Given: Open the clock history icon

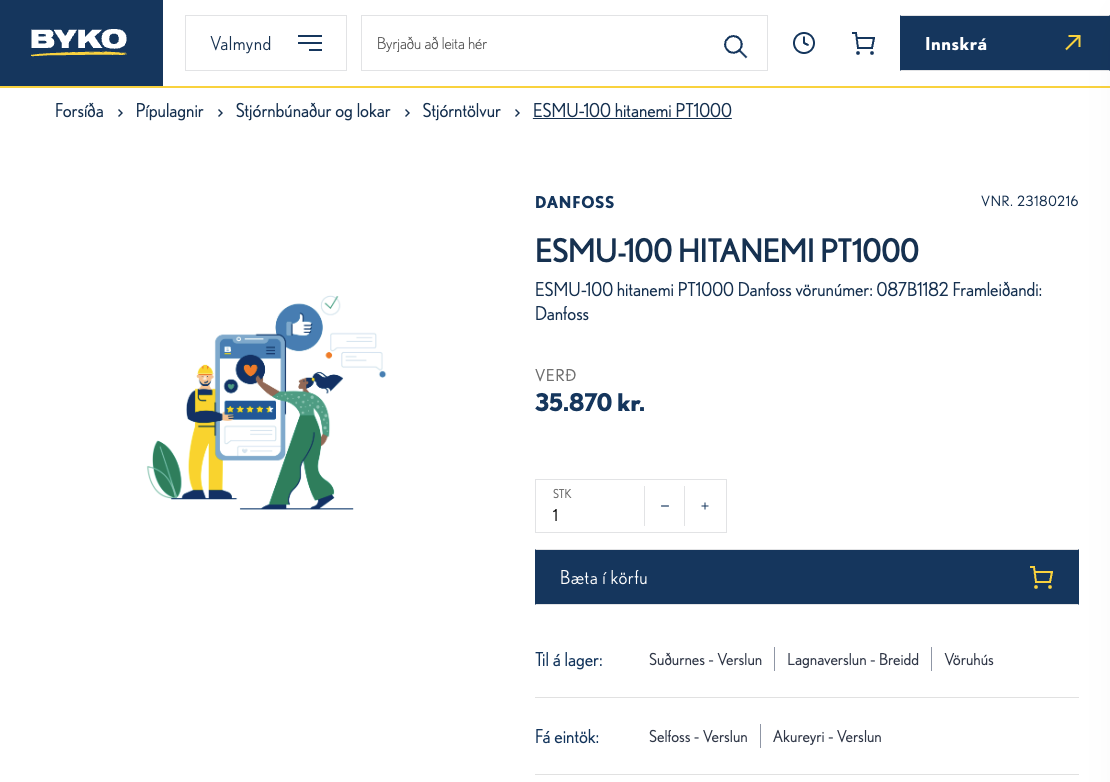Looking at the screenshot, I should [803, 43].
